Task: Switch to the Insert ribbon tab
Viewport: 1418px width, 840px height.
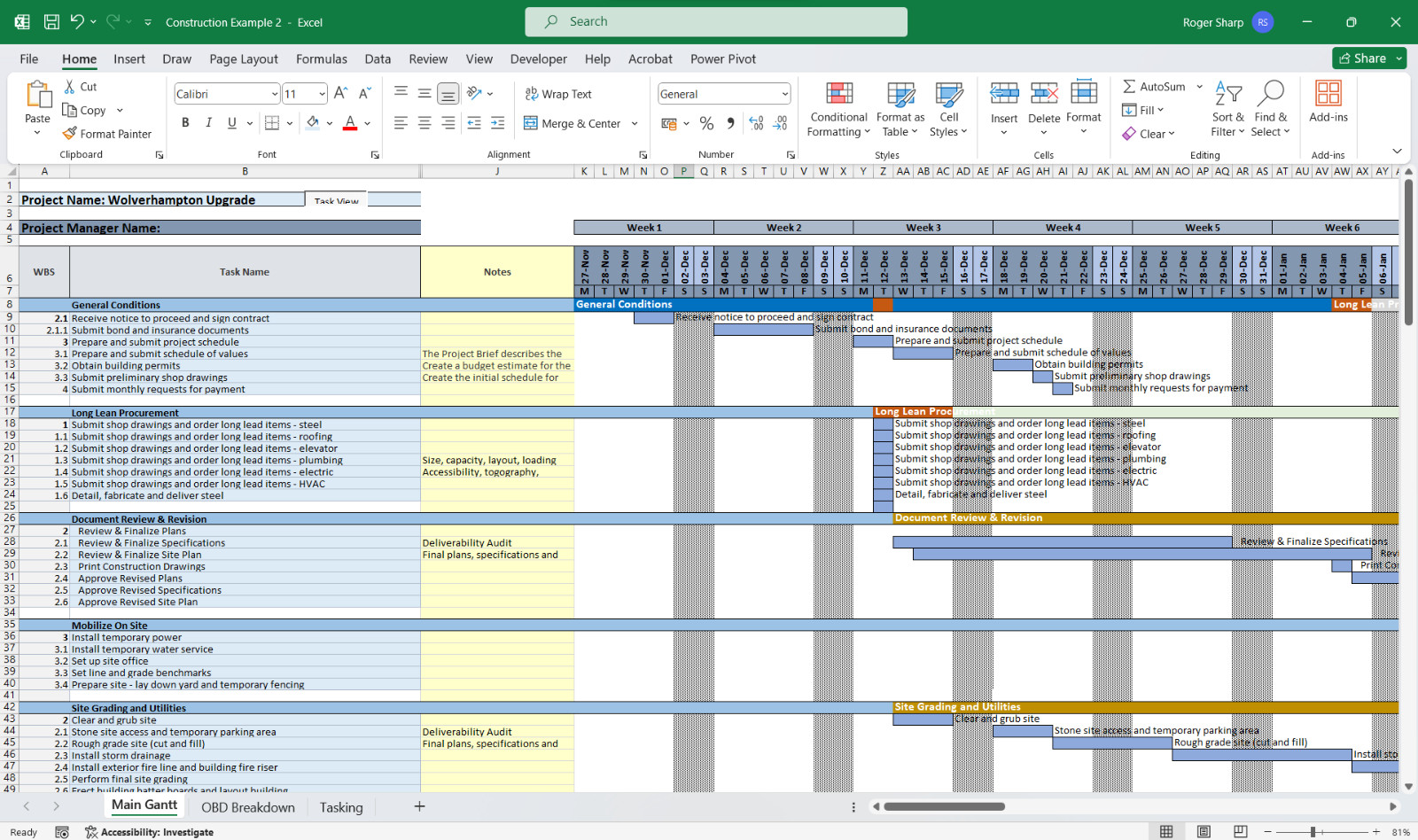Action: click(129, 59)
